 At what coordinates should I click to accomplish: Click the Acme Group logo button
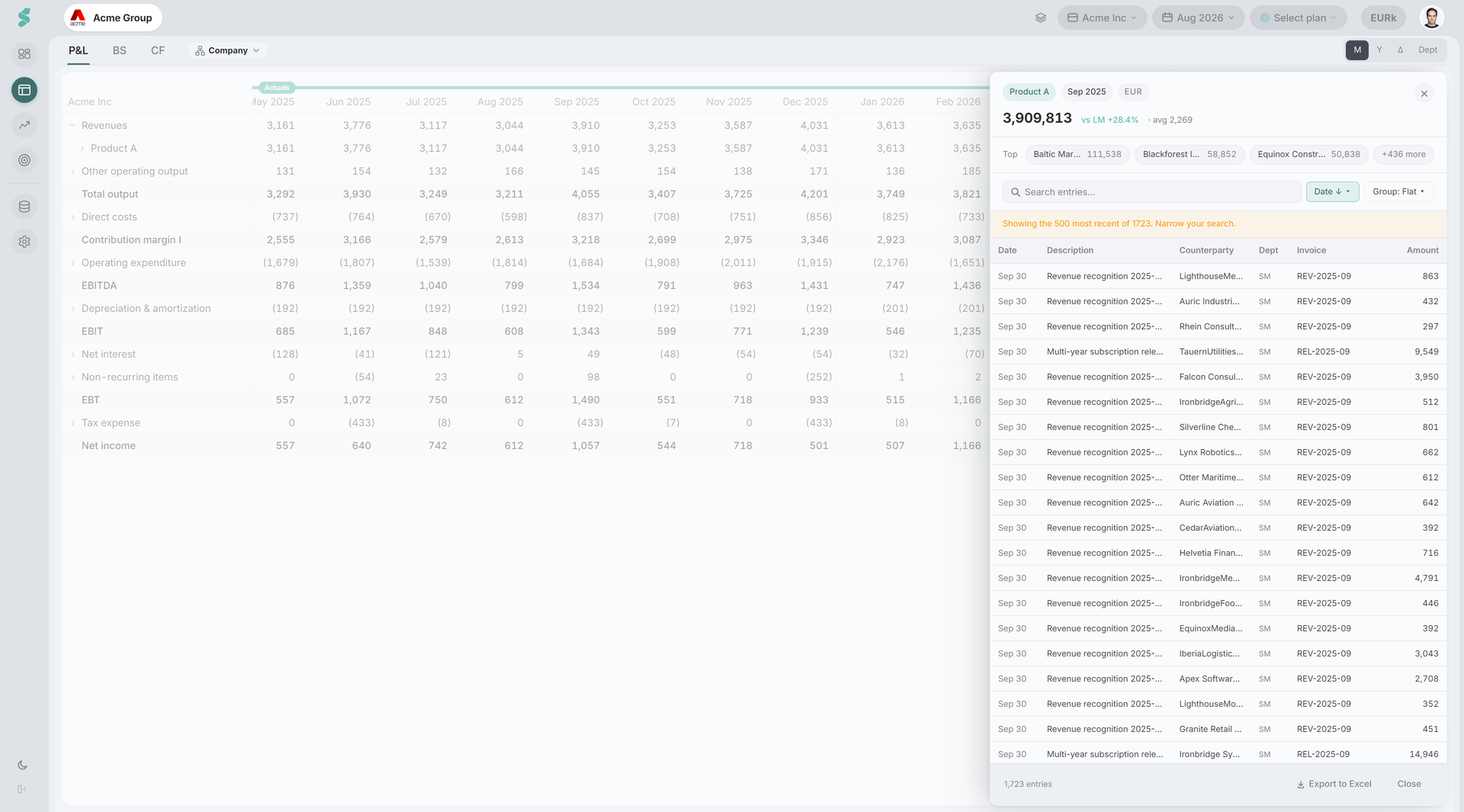pos(113,18)
